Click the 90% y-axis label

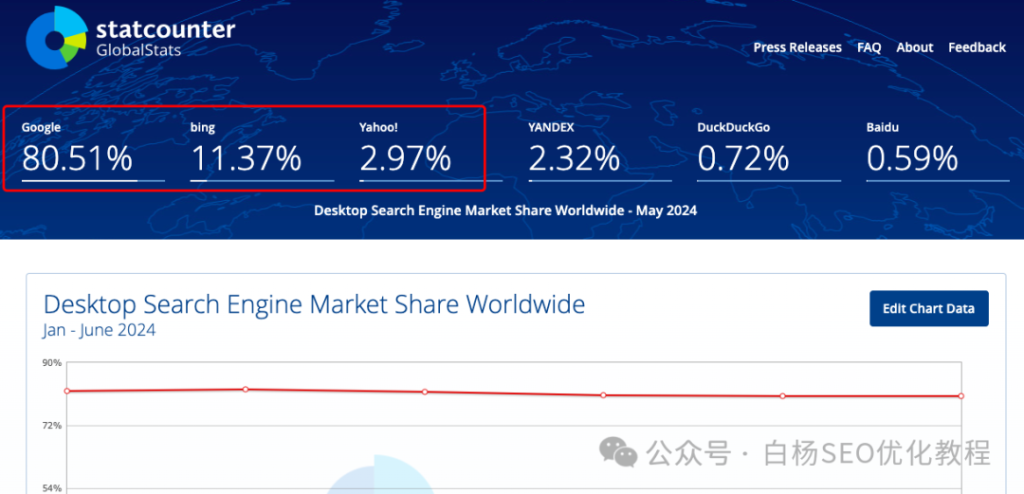(x=53, y=363)
